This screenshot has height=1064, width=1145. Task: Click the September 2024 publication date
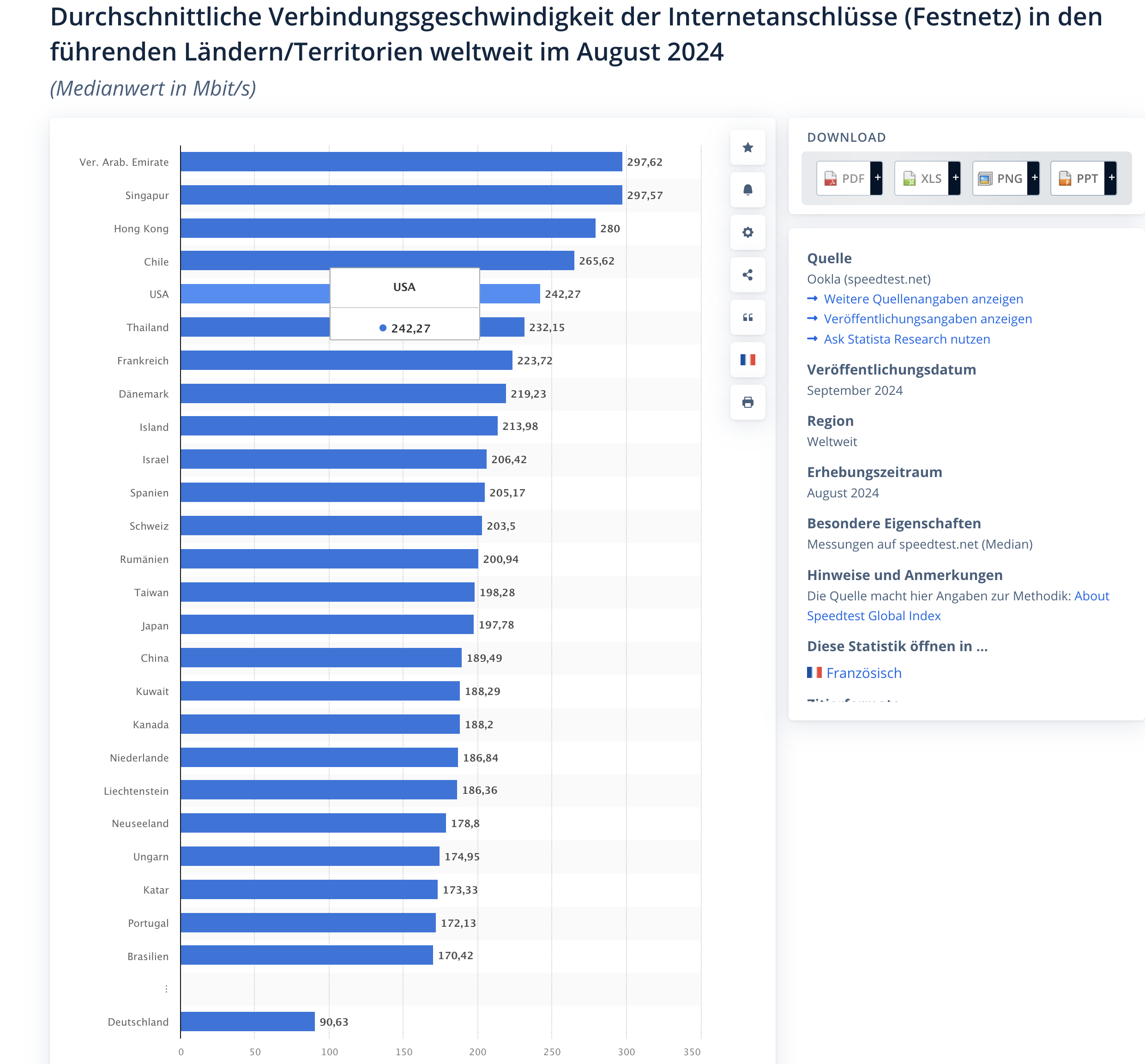click(855, 390)
